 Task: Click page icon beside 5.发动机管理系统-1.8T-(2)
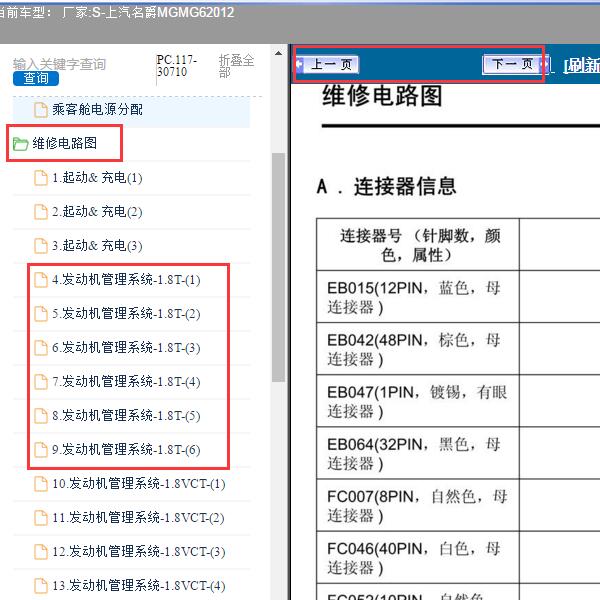click(41, 314)
